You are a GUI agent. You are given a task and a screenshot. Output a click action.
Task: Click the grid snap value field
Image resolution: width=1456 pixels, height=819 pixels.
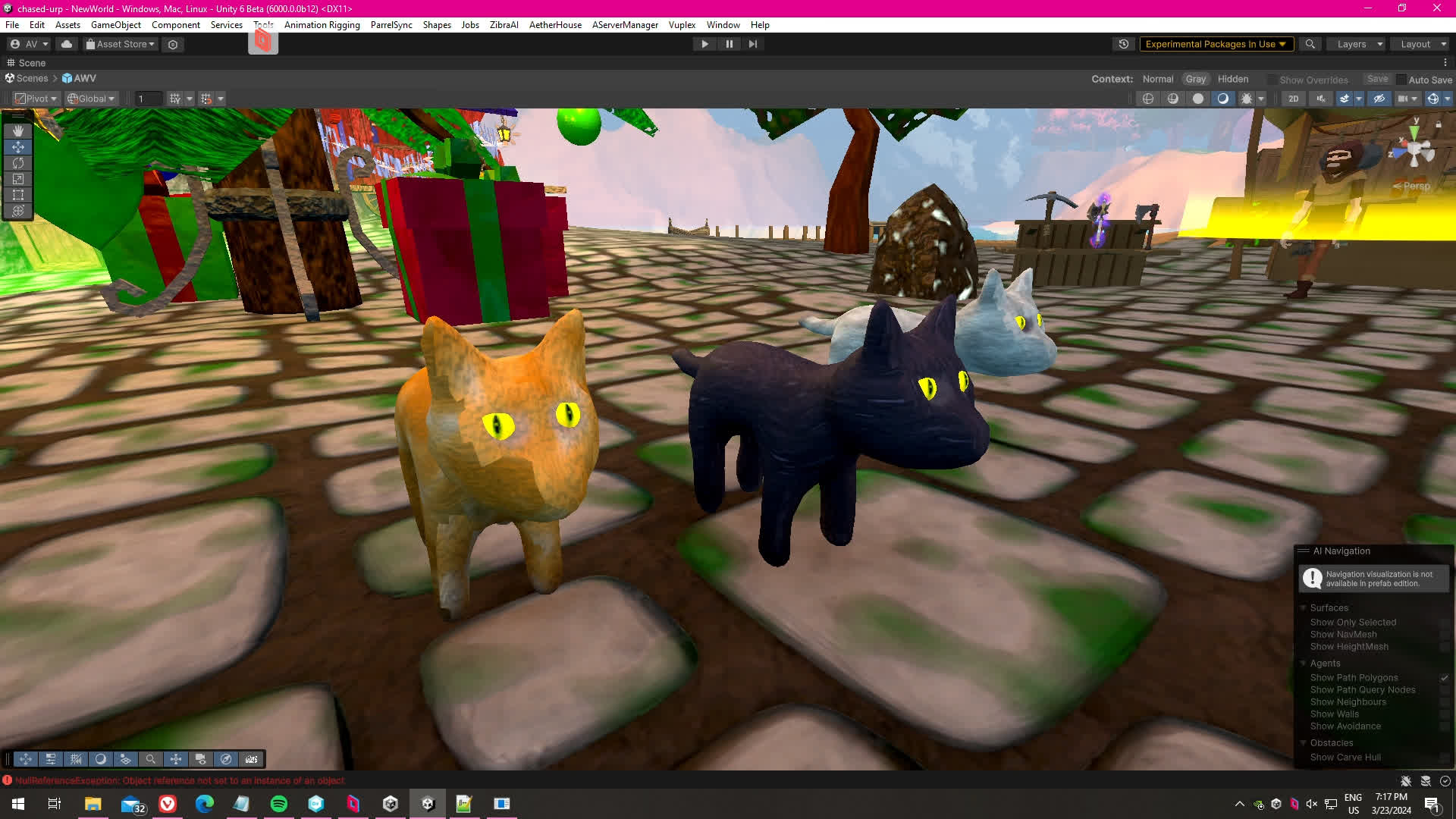click(x=148, y=99)
